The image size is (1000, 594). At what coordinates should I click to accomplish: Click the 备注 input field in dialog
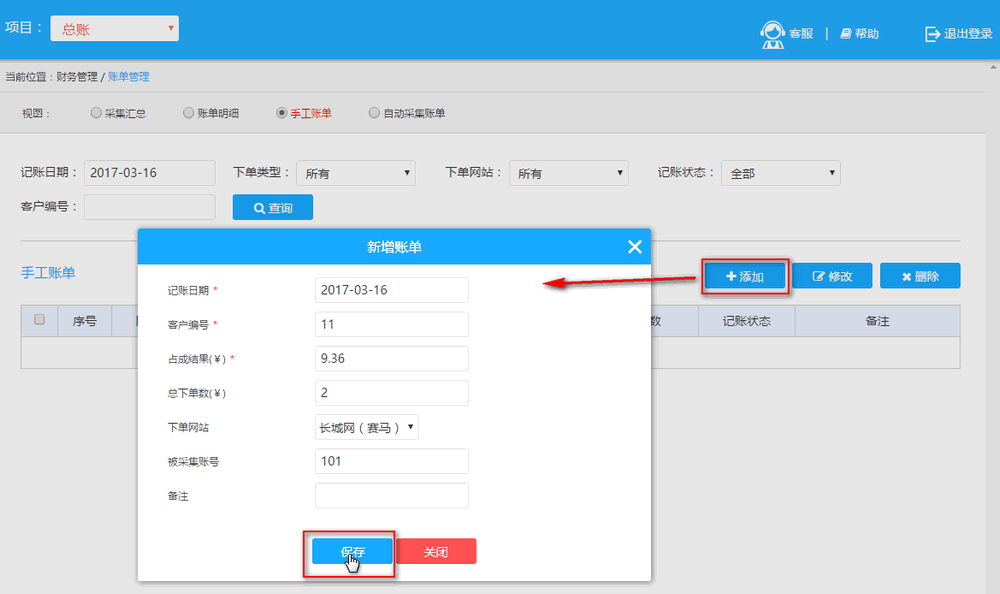click(x=391, y=496)
